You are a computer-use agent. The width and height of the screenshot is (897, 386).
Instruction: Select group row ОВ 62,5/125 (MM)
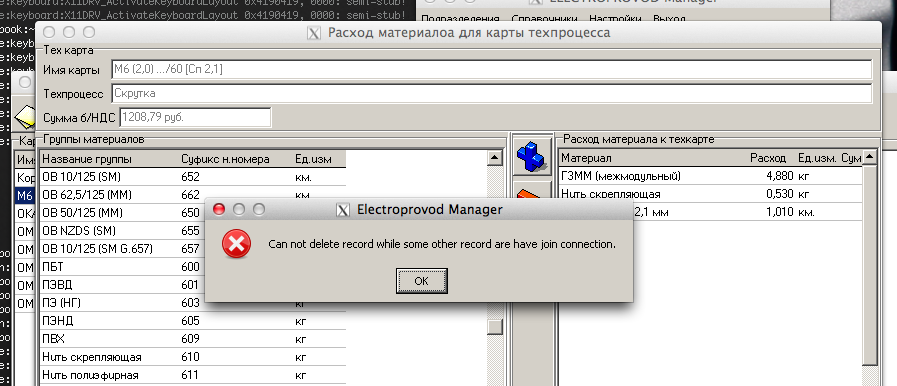pyautogui.click(x=193, y=195)
